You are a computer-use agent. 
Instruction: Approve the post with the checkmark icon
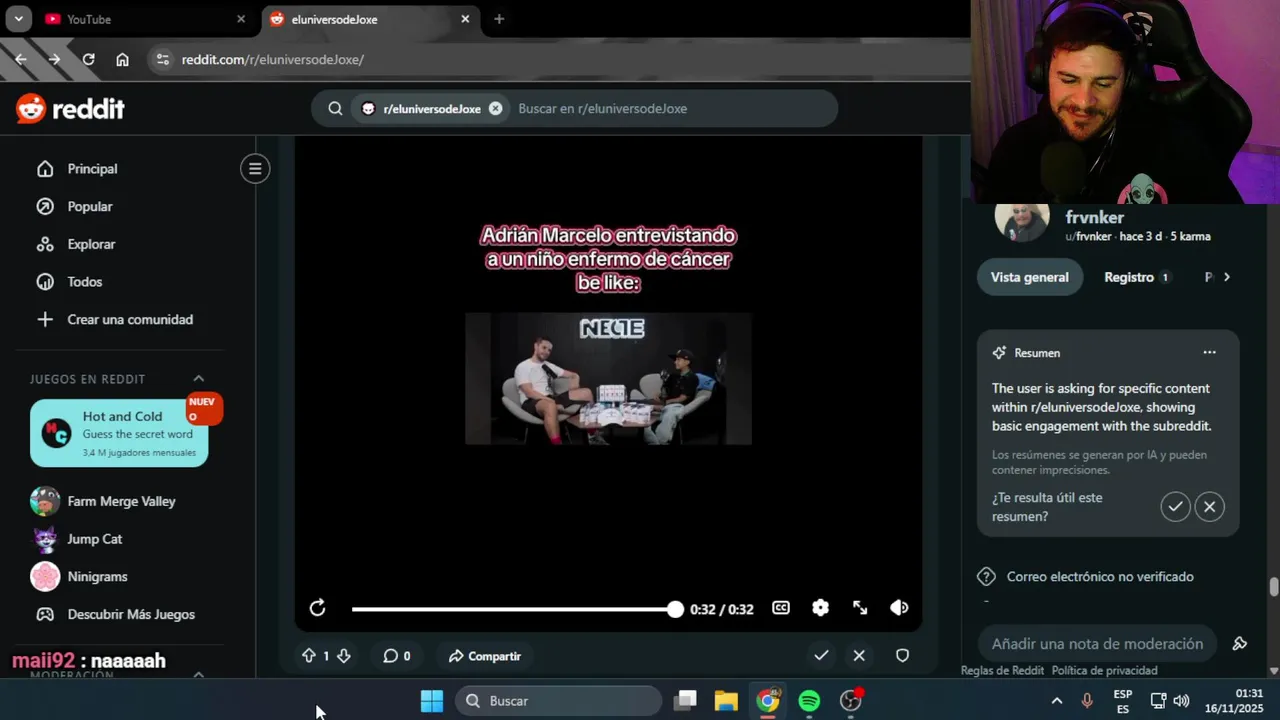click(x=821, y=655)
